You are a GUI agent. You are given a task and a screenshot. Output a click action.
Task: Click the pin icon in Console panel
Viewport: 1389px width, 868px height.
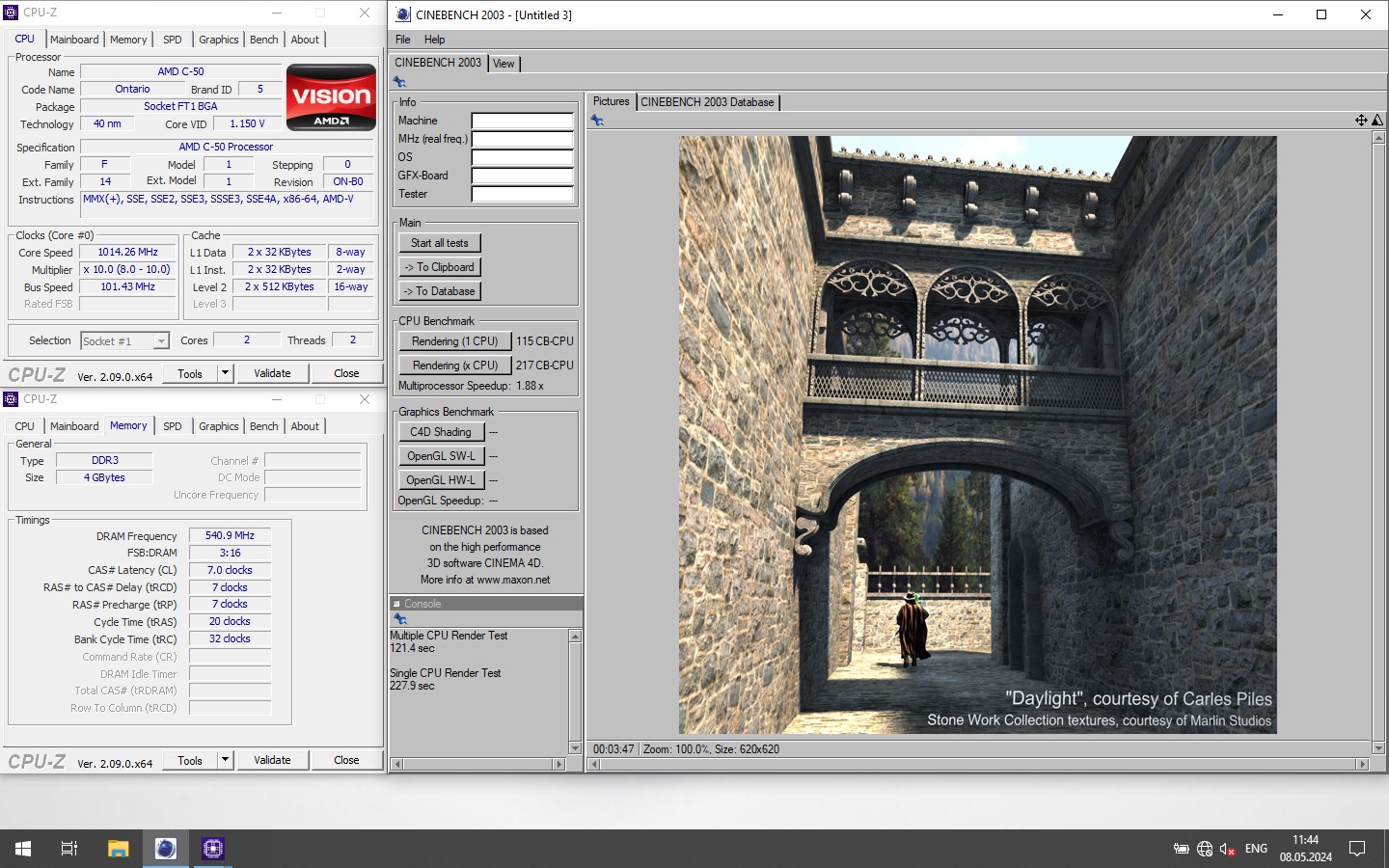tap(400, 619)
